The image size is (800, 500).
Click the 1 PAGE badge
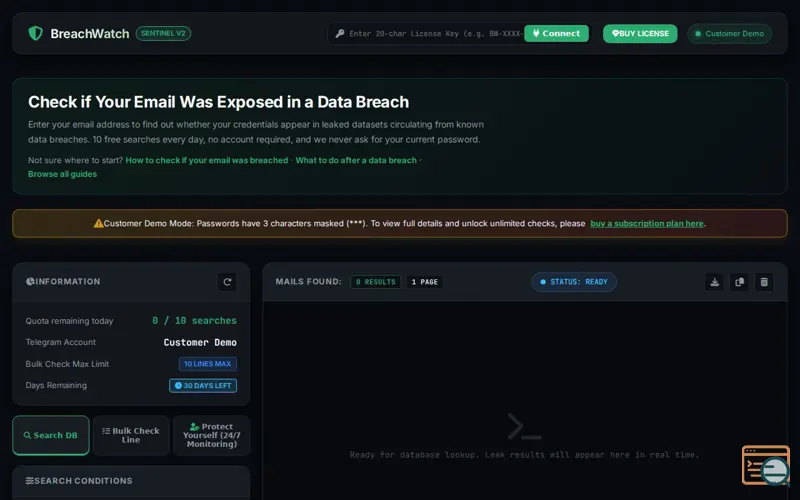[x=424, y=282]
